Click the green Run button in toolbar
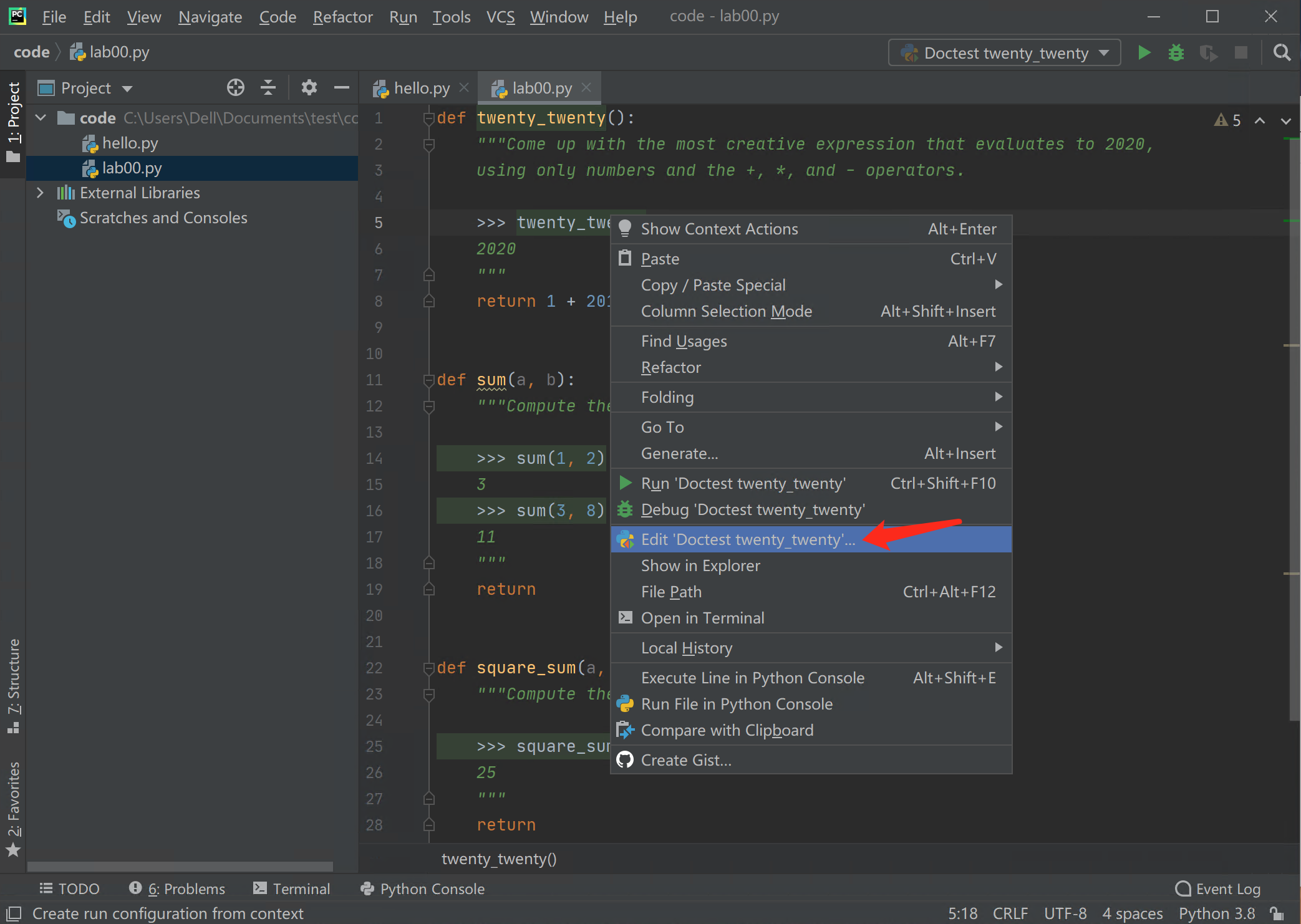This screenshot has height=924, width=1301. coord(1144,53)
